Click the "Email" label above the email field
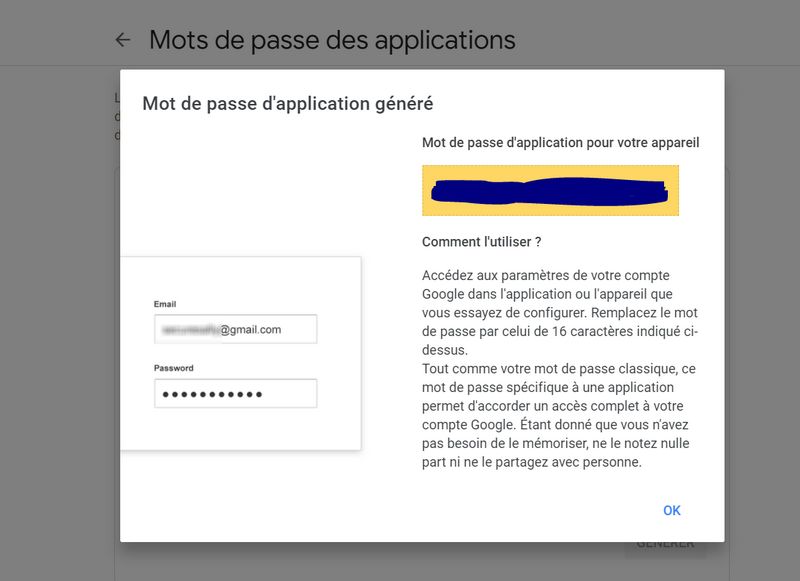The height and width of the screenshot is (581, 800). 165,304
